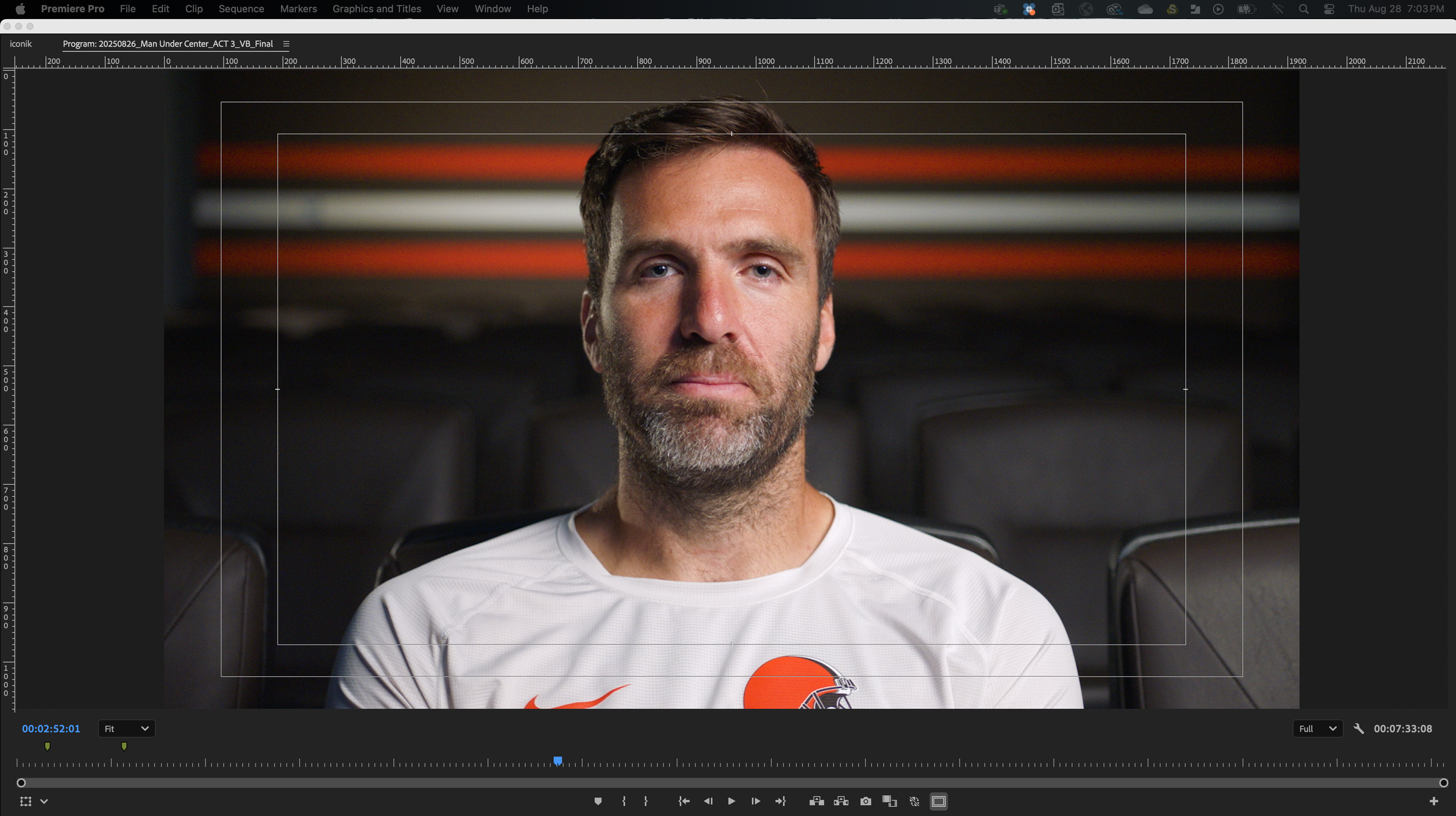The image size is (1456, 816).
Task: Click the blue 00:02:52:01 timecode field
Action: coord(51,729)
